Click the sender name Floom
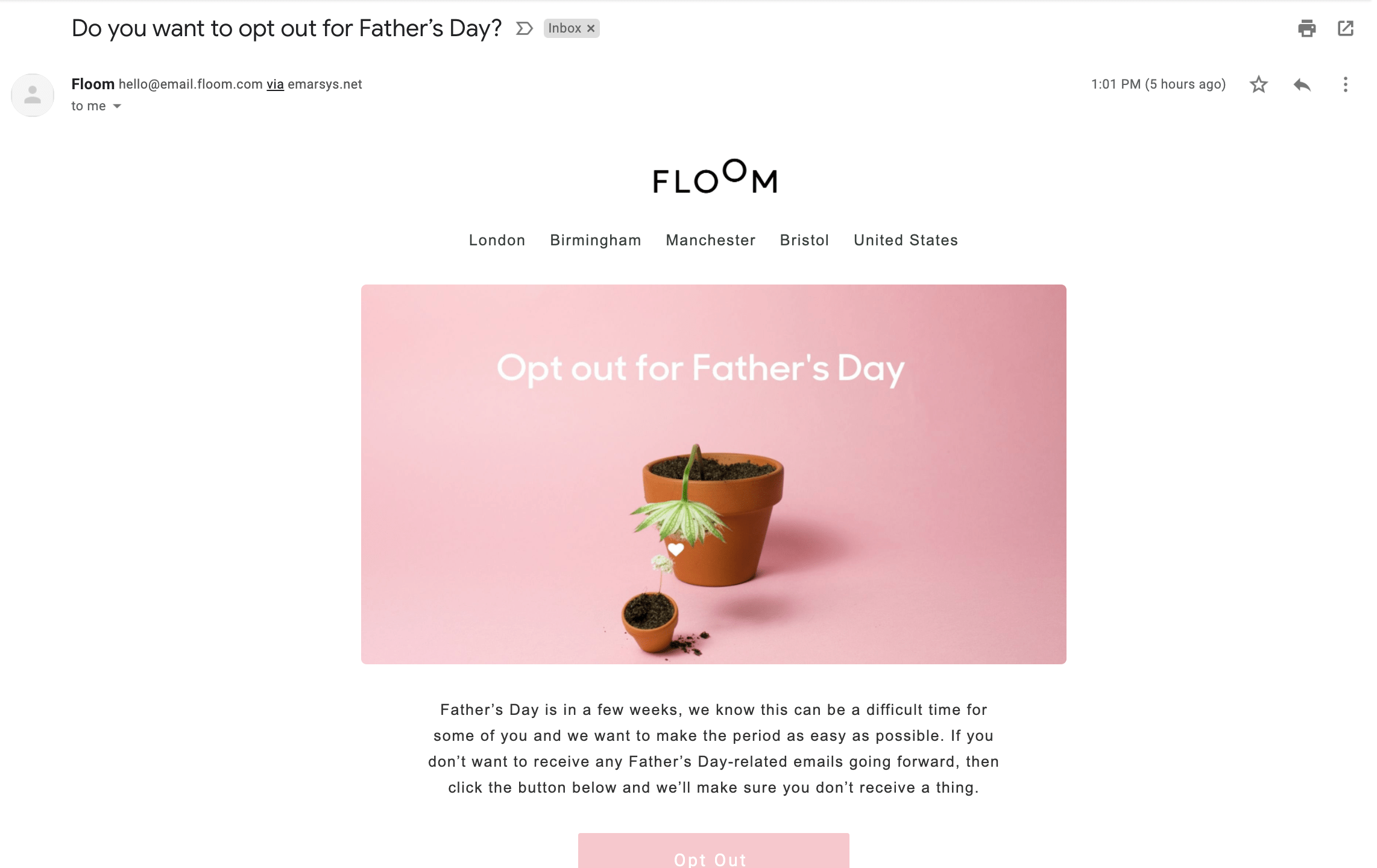Viewport: 1377px width, 868px height. click(x=93, y=84)
